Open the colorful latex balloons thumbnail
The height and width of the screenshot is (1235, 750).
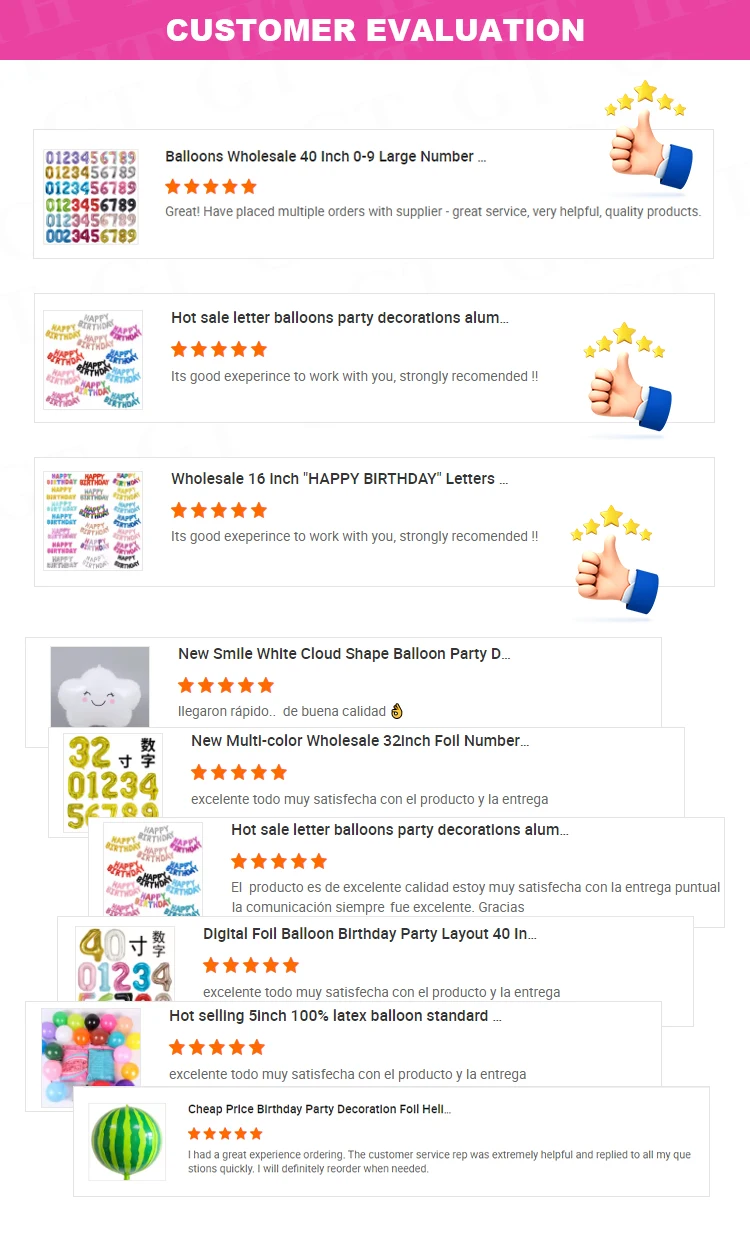tap(90, 1056)
